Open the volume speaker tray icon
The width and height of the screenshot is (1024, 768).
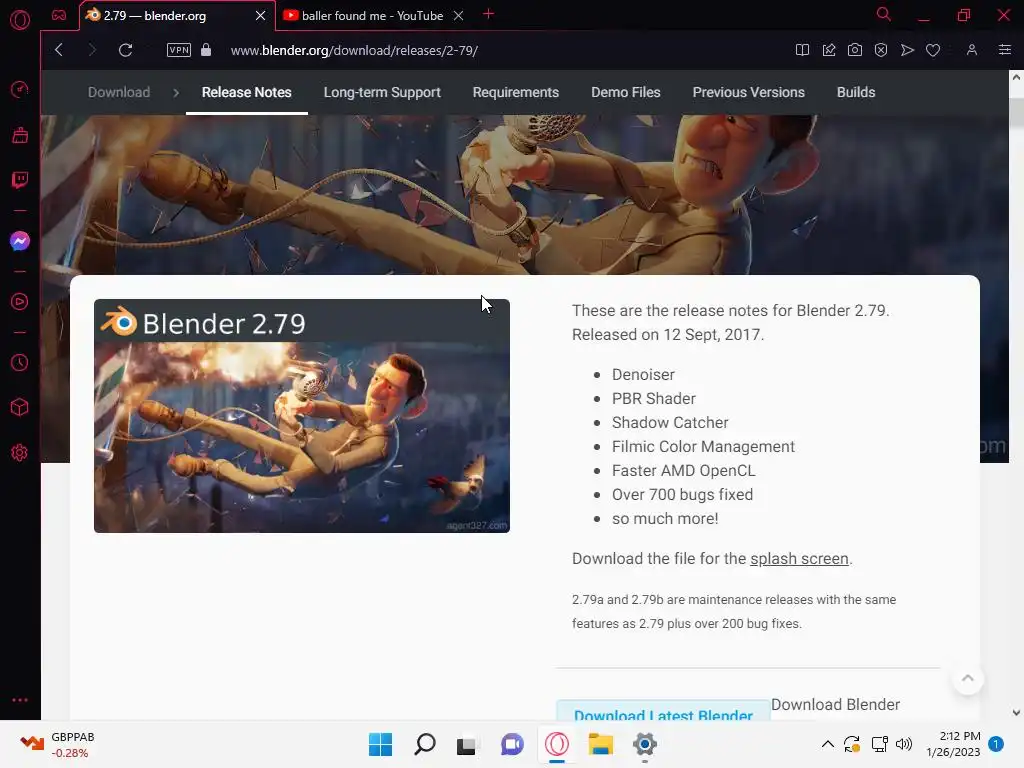click(904, 744)
